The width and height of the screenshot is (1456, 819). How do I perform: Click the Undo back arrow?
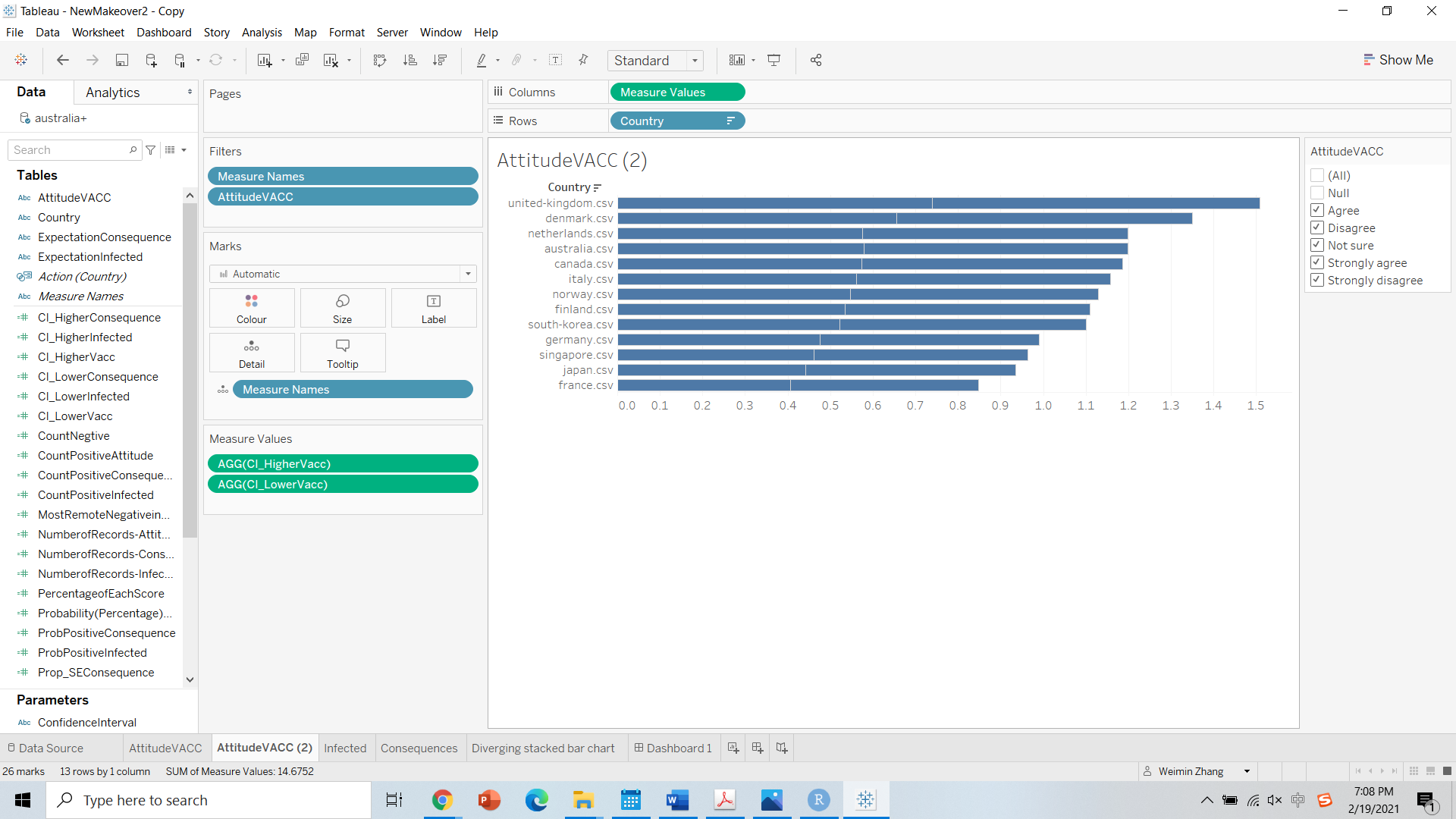click(63, 60)
